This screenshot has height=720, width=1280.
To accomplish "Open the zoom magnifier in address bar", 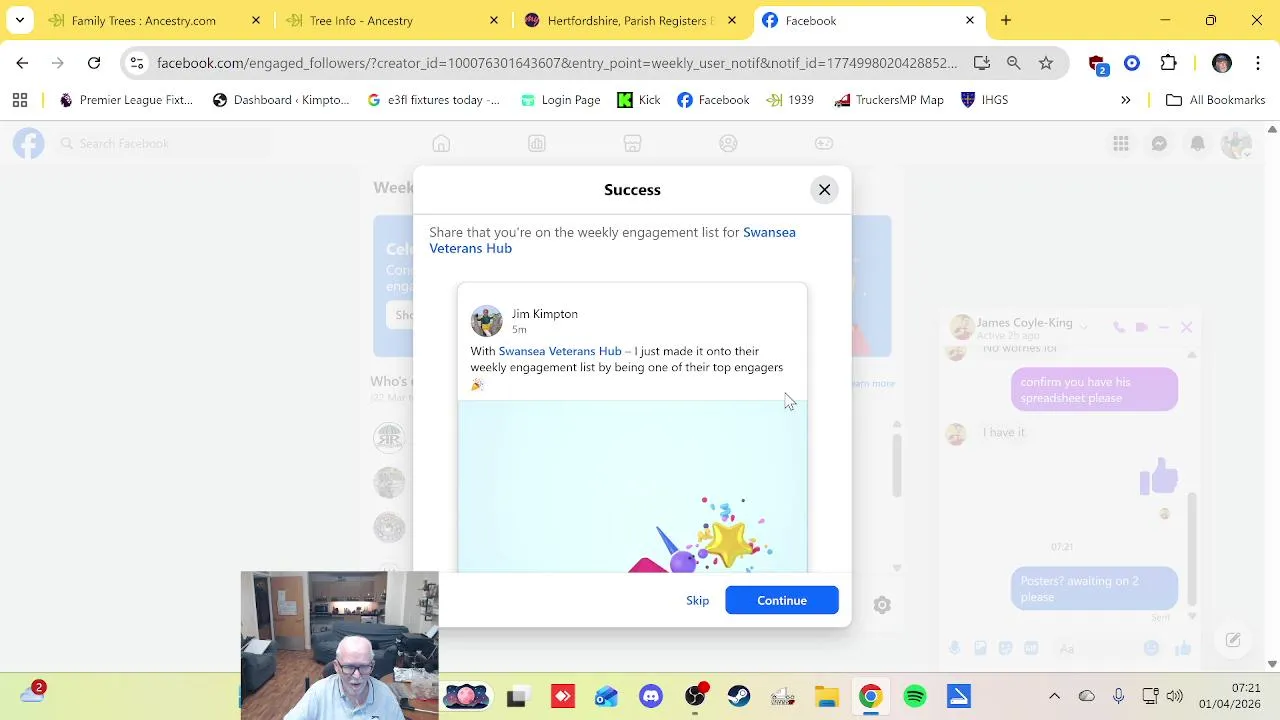I will (x=1014, y=63).
